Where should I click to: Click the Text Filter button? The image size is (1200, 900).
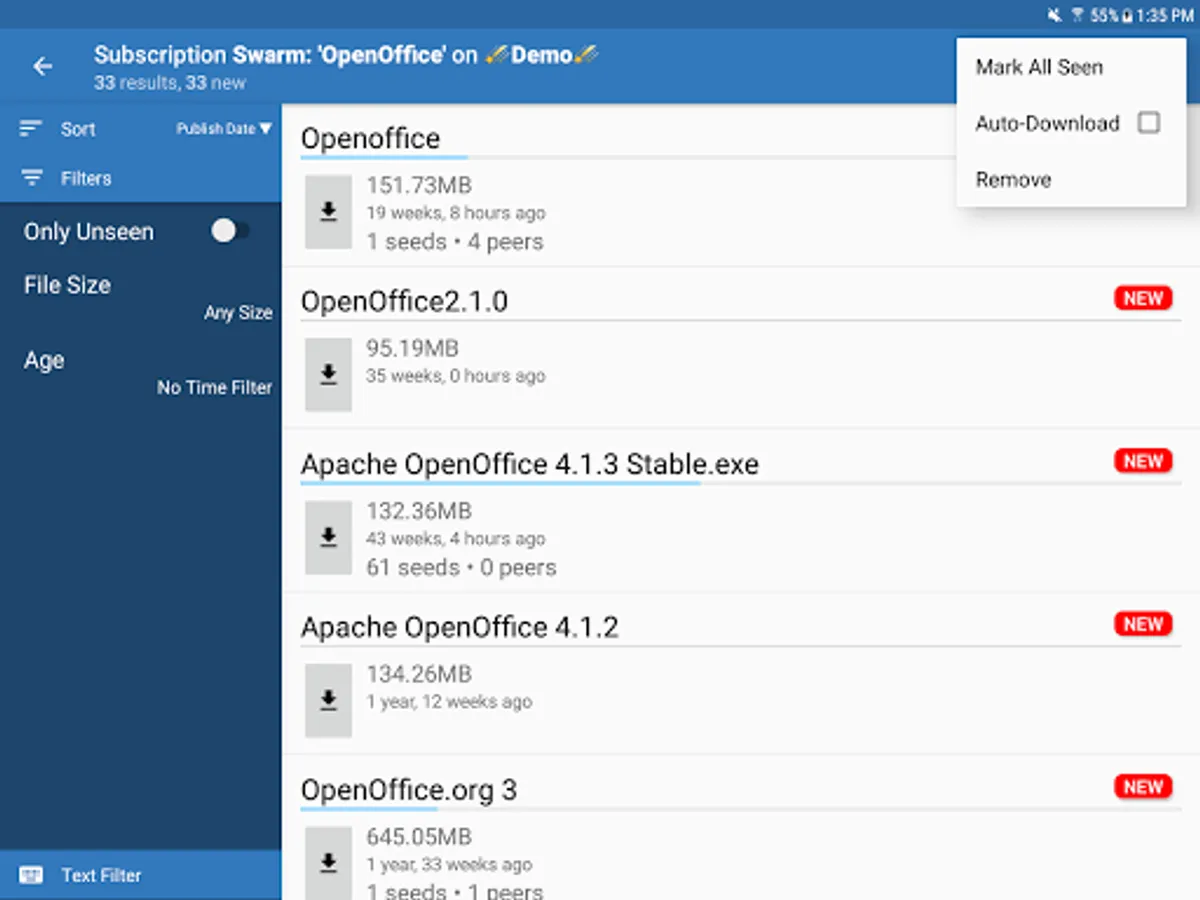[101, 875]
